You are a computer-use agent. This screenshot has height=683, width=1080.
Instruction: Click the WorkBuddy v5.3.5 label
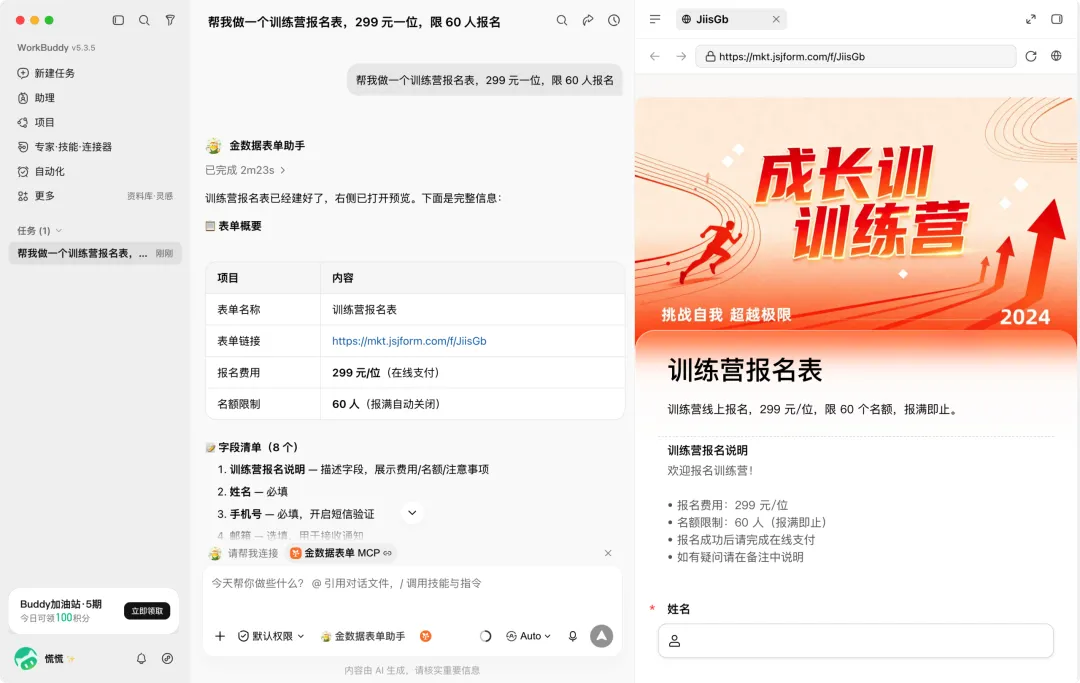pos(56,48)
